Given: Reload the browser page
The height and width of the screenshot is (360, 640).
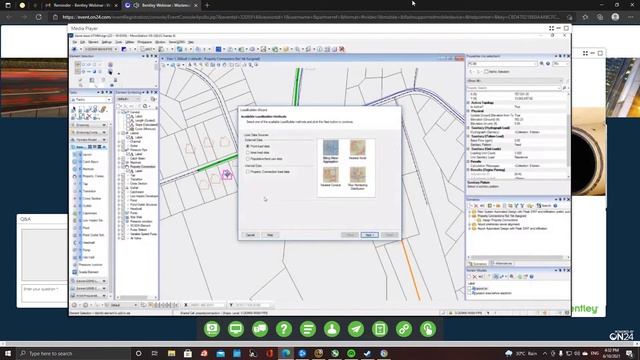Looking at the screenshot, I should click(x=39, y=17).
